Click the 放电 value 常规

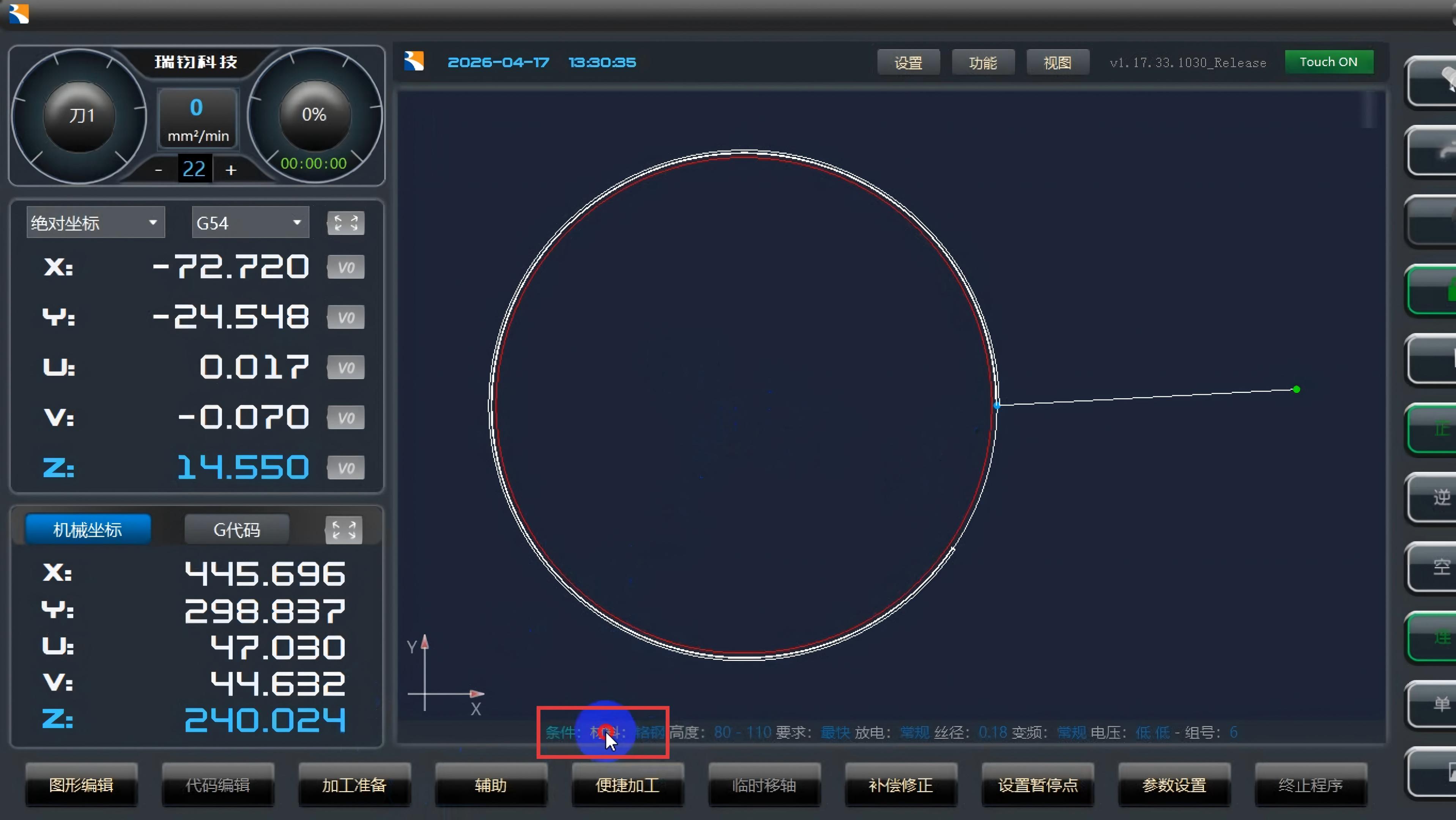[x=914, y=732]
